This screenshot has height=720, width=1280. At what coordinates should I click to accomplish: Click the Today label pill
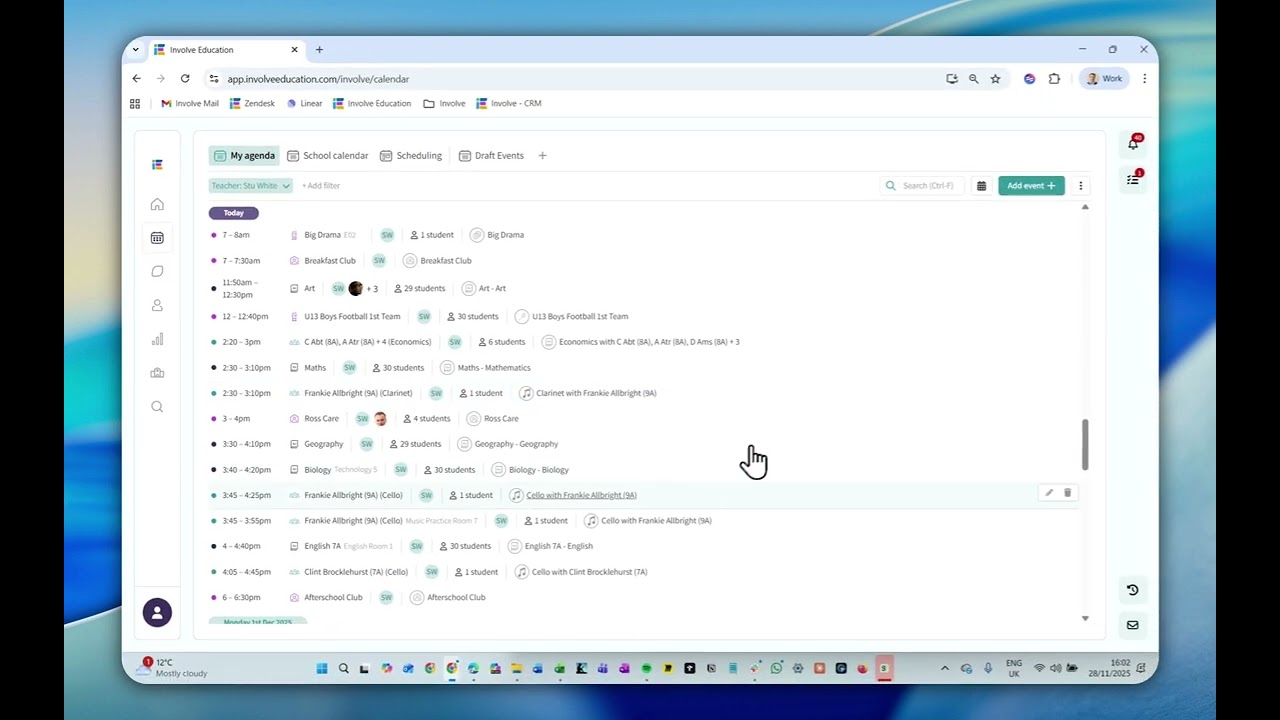[x=234, y=213]
